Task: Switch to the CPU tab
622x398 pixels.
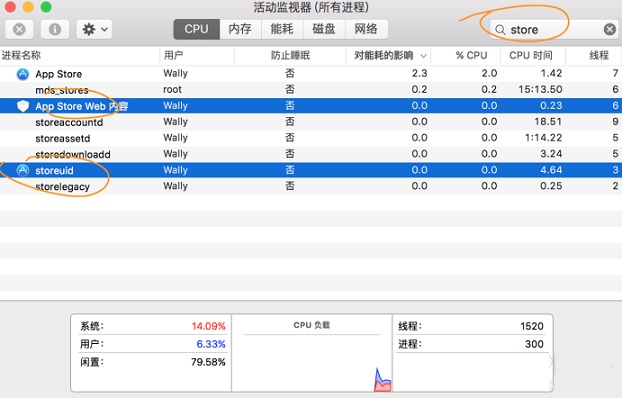Action: pyautogui.click(x=196, y=29)
